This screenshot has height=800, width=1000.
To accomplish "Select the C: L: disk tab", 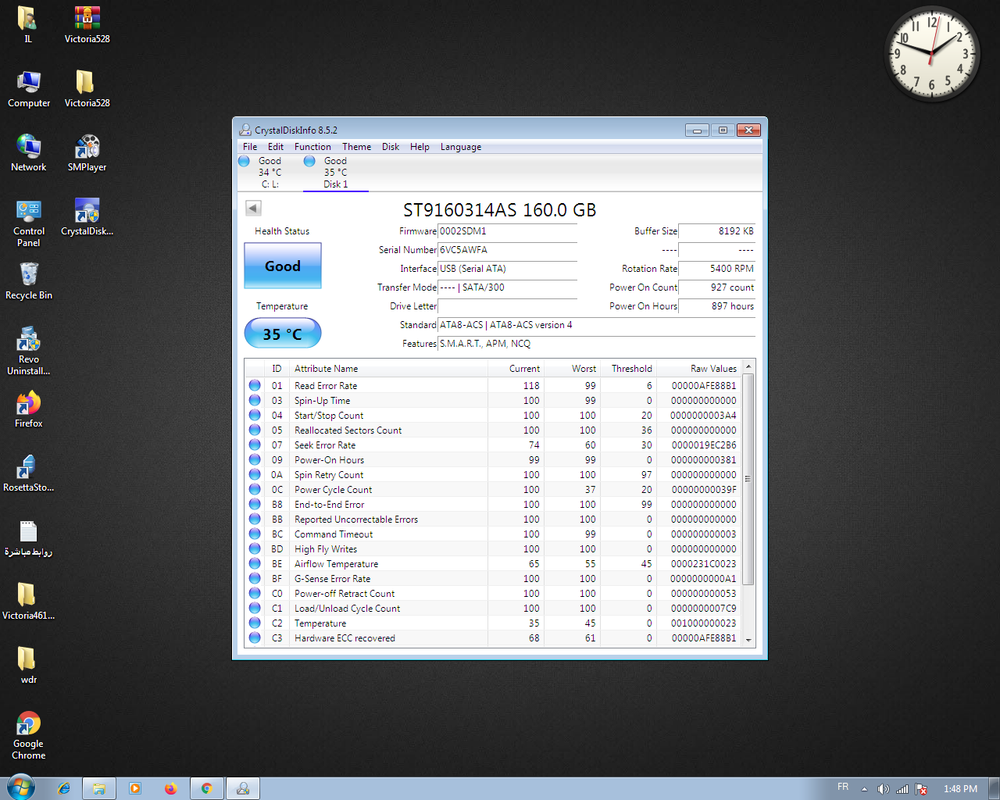I will coord(269,172).
